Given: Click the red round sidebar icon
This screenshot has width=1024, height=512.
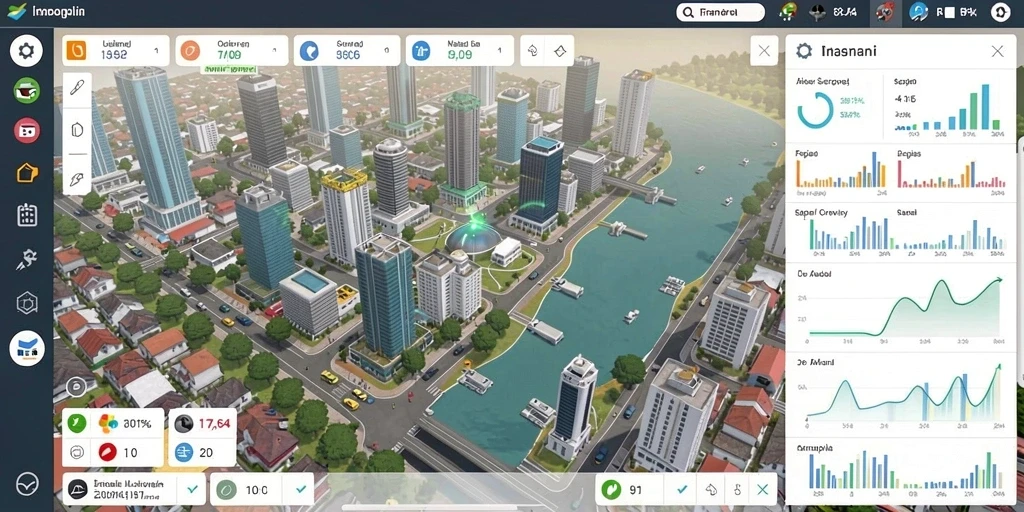Looking at the screenshot, I should pyautogui.click(x=27, y=131).
